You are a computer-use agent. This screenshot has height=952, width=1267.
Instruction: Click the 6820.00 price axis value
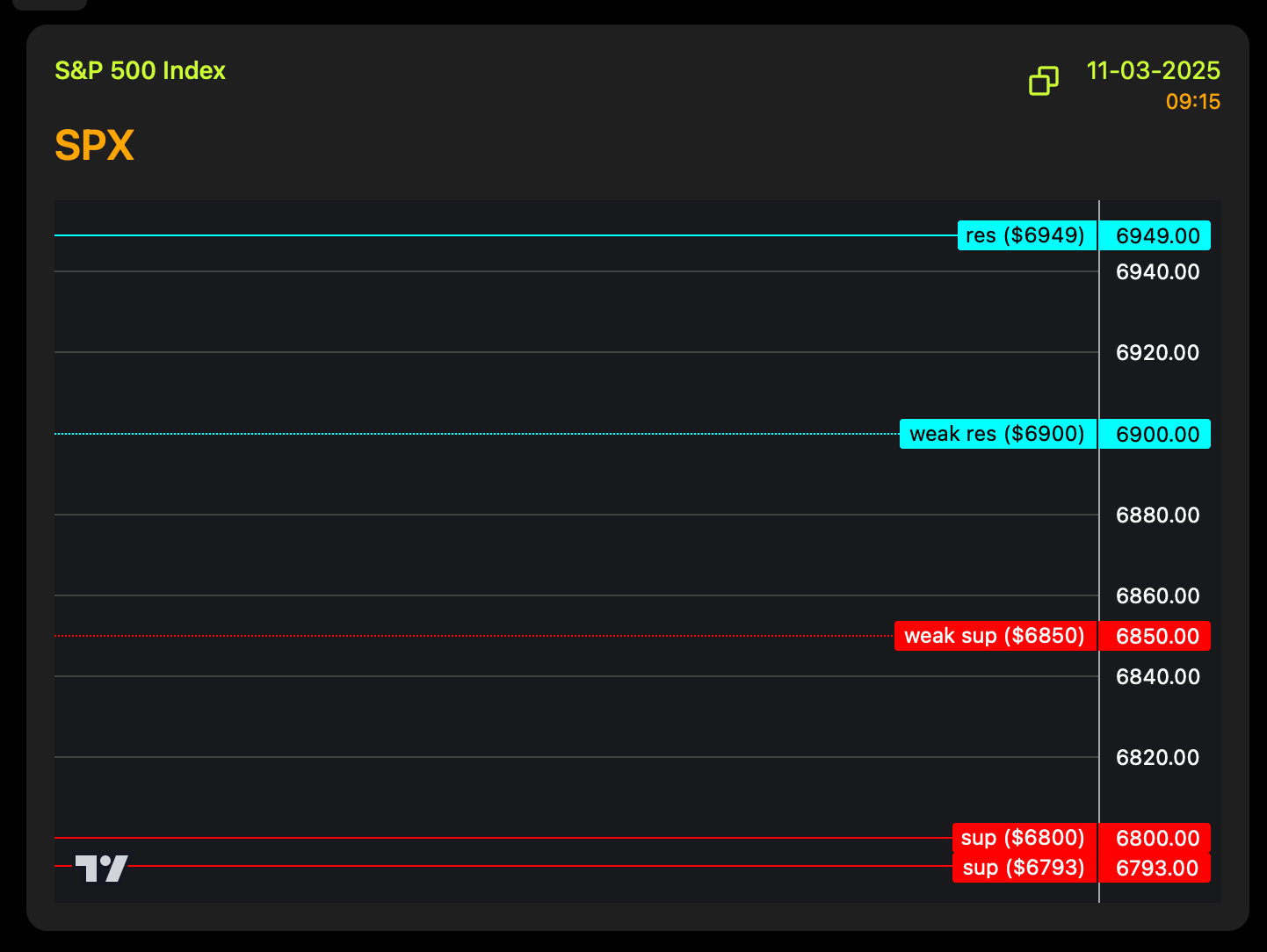point(1156,757)
